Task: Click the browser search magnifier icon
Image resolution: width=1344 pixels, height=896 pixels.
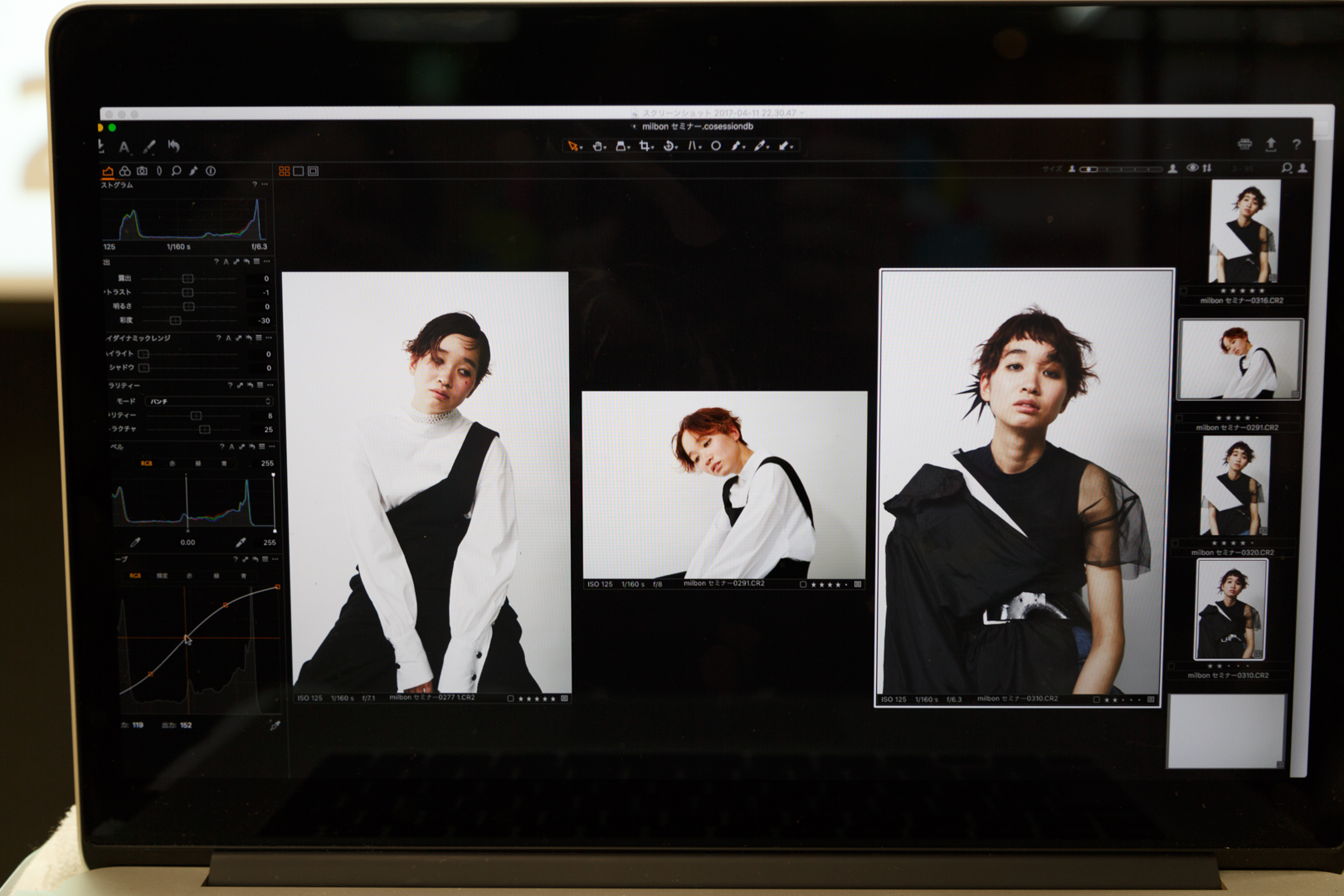Action: (1287, 168)
